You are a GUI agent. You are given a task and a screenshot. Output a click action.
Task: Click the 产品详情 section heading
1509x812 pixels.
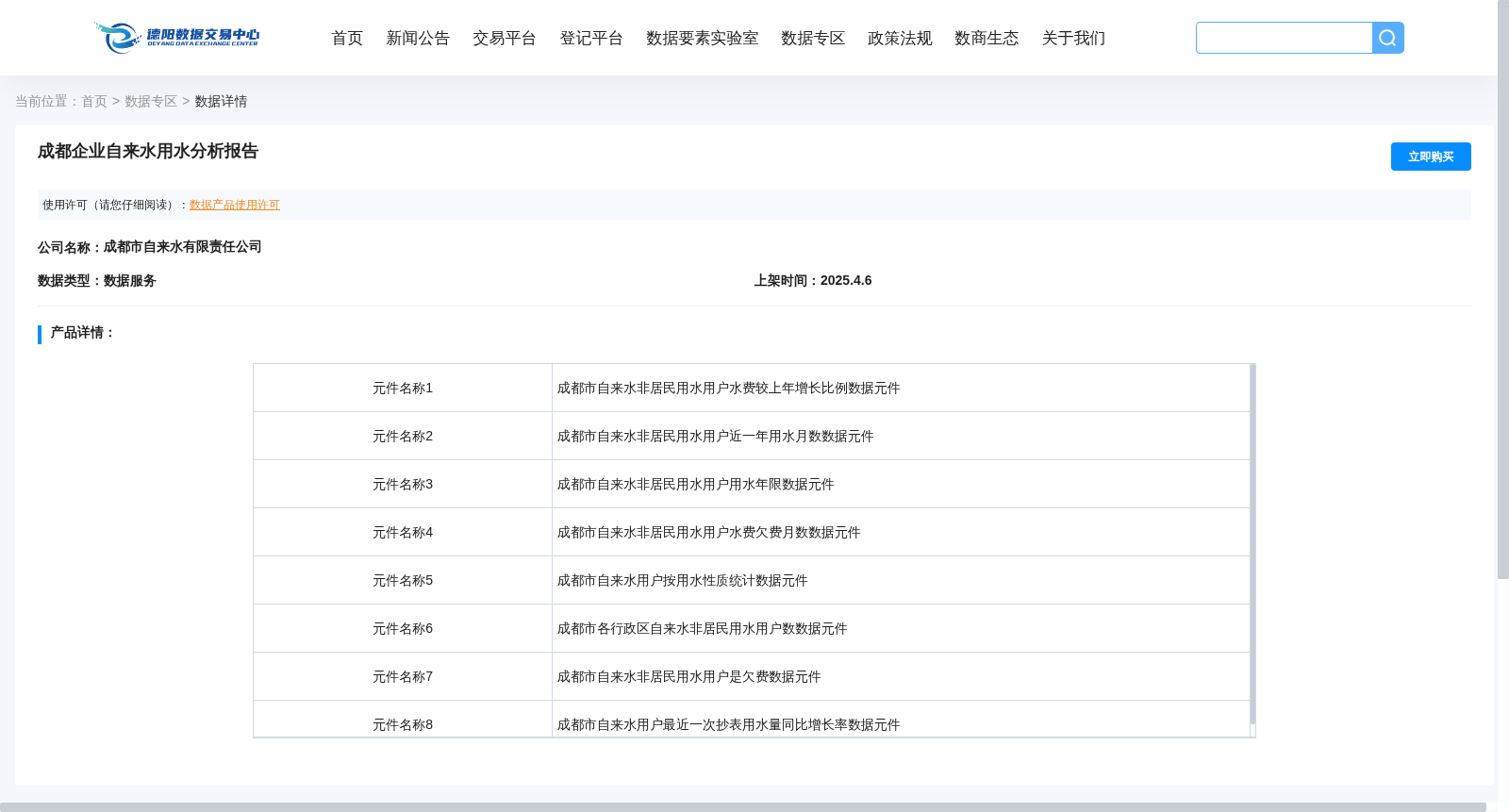tap(82, 332)
